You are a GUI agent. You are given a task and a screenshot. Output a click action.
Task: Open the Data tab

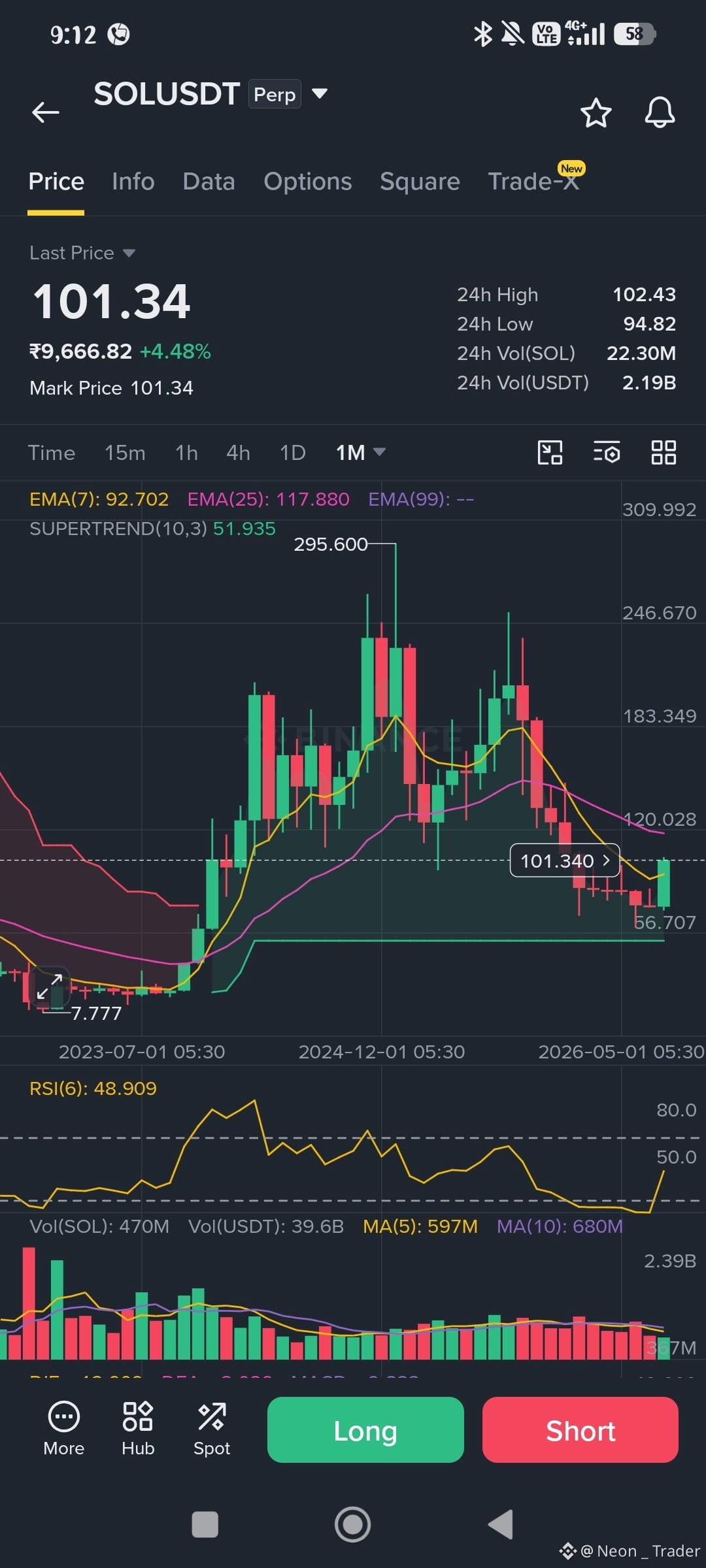tap(209, 182)
